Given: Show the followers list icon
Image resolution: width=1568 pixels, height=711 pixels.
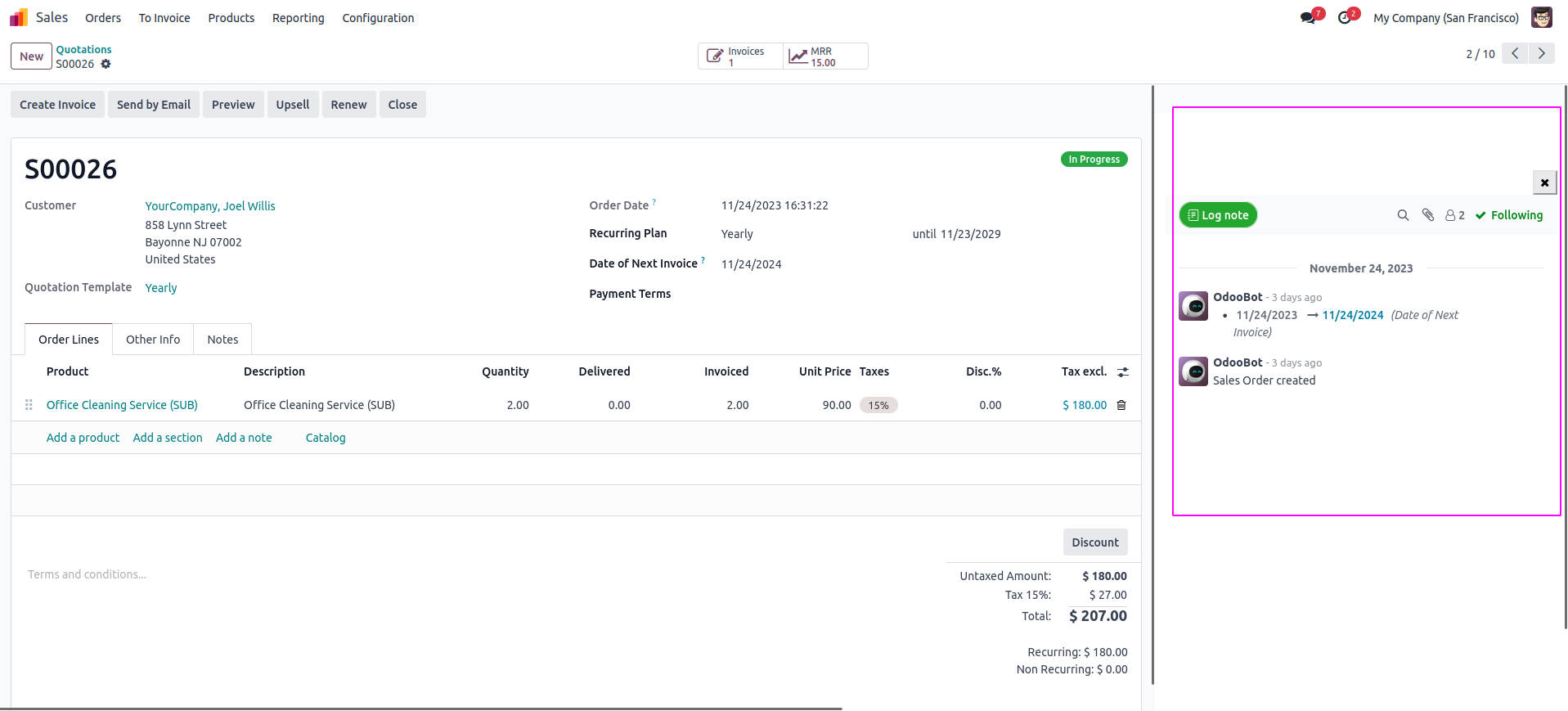Looking at the screenshot, I should [1455, 215].
